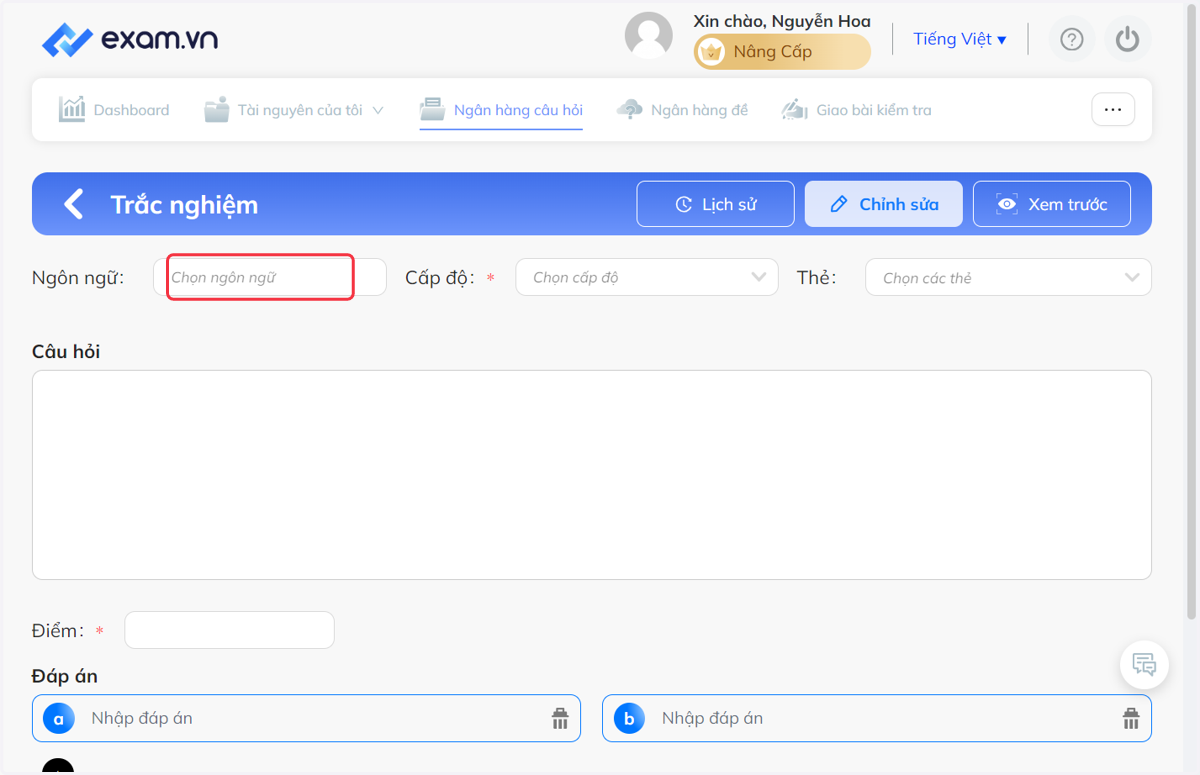Viewport: 1200px width, 775px height.
Task: Click the Tài nguyên của tôi folder icon
Action: pos(216,109)
